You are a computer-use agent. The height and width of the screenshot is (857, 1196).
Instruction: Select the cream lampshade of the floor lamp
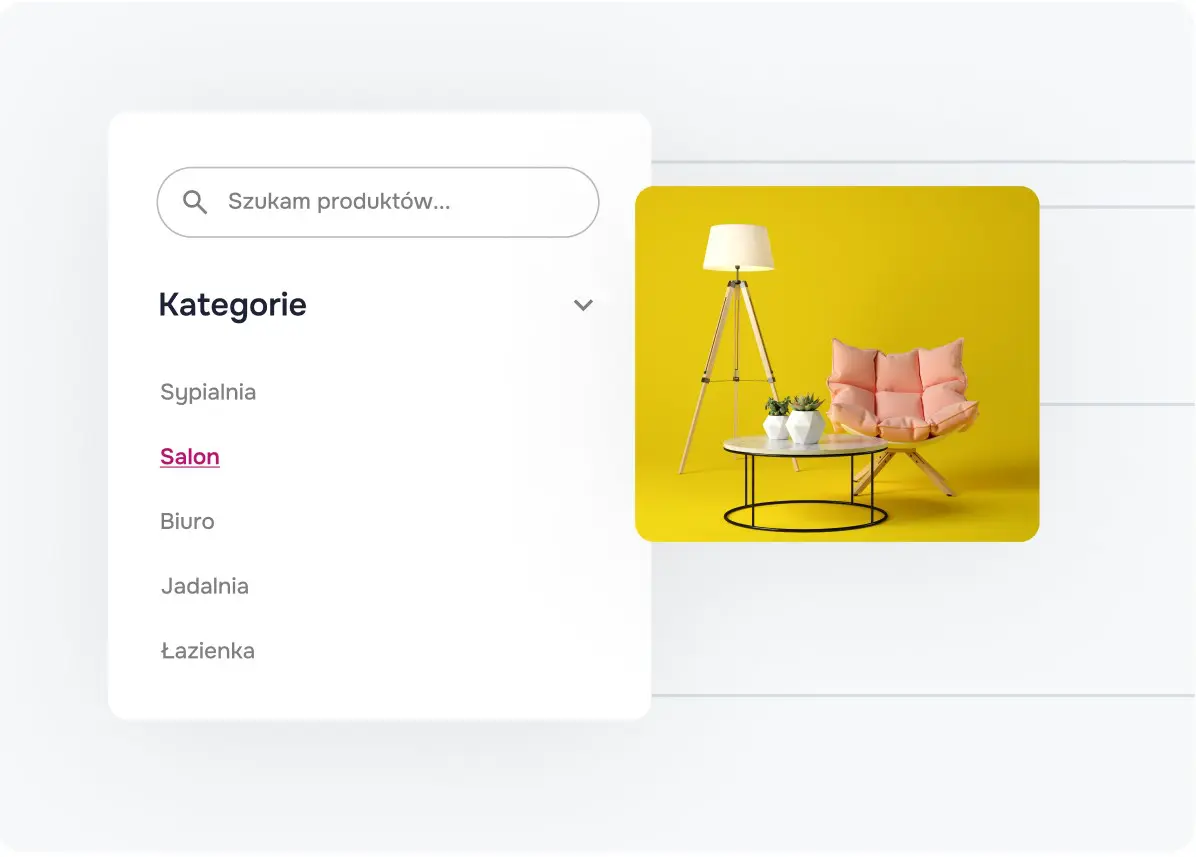738,248
